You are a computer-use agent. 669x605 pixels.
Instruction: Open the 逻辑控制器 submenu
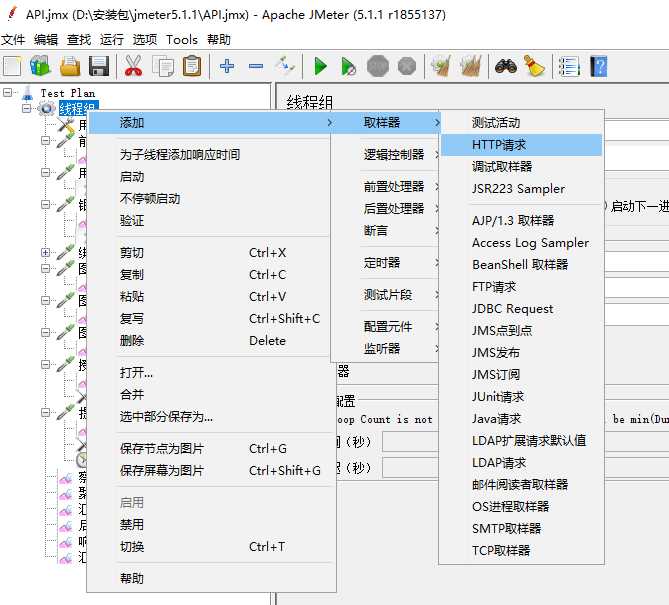393,154
